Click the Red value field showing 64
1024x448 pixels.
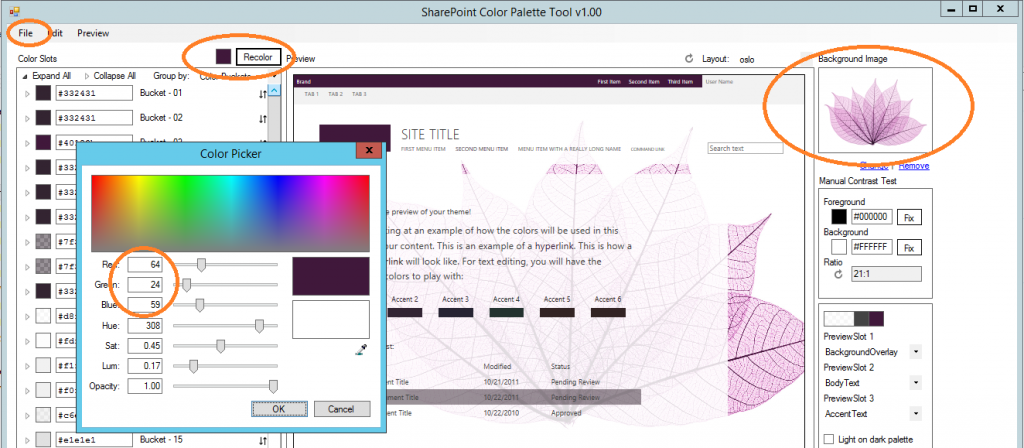click(x=145, y=264)
